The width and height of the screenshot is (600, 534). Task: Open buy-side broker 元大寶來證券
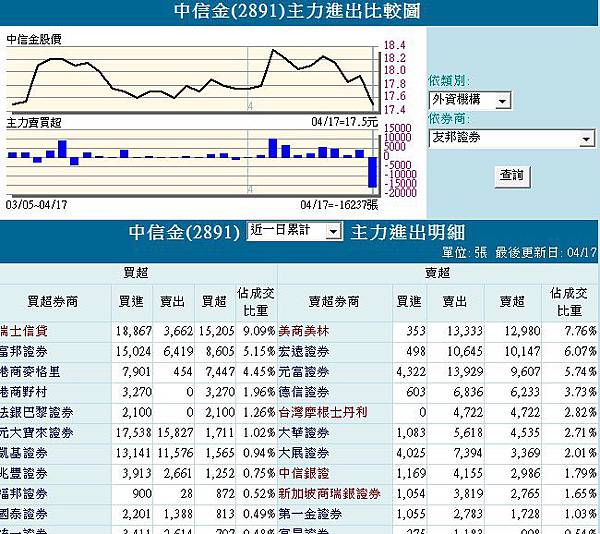[37, 433]
